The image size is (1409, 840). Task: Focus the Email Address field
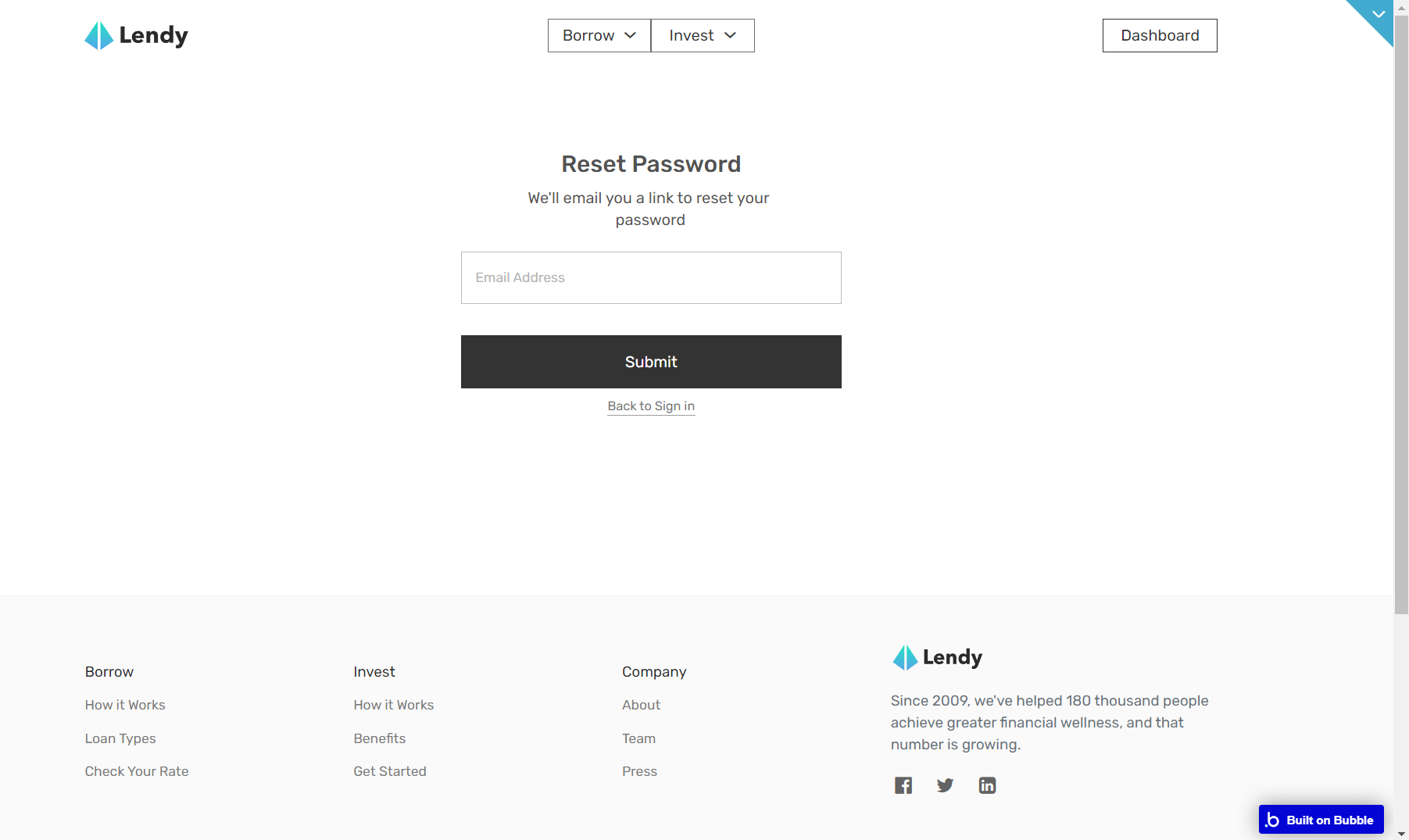pos(651,277)
